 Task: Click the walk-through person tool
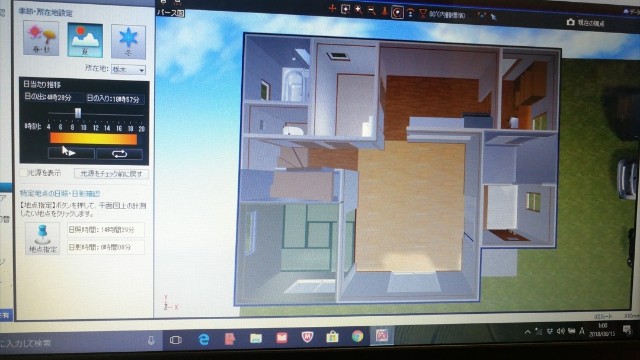384,11
